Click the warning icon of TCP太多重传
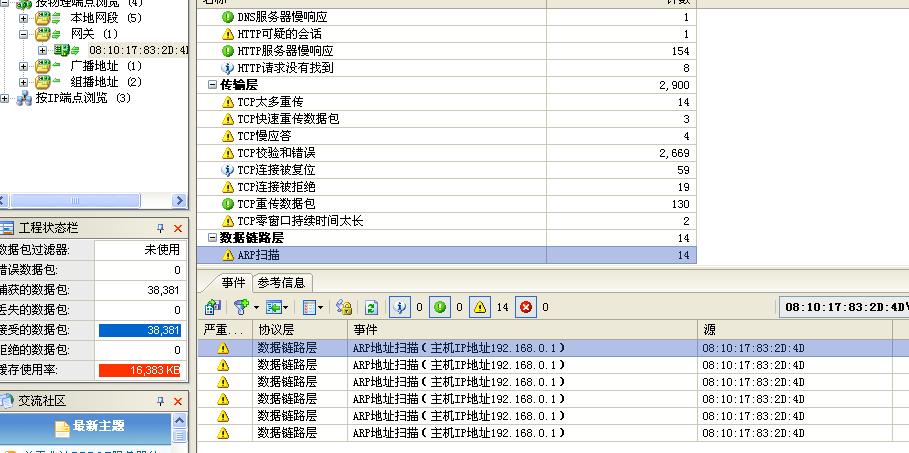Screen dimensions: 909x453 228,102
